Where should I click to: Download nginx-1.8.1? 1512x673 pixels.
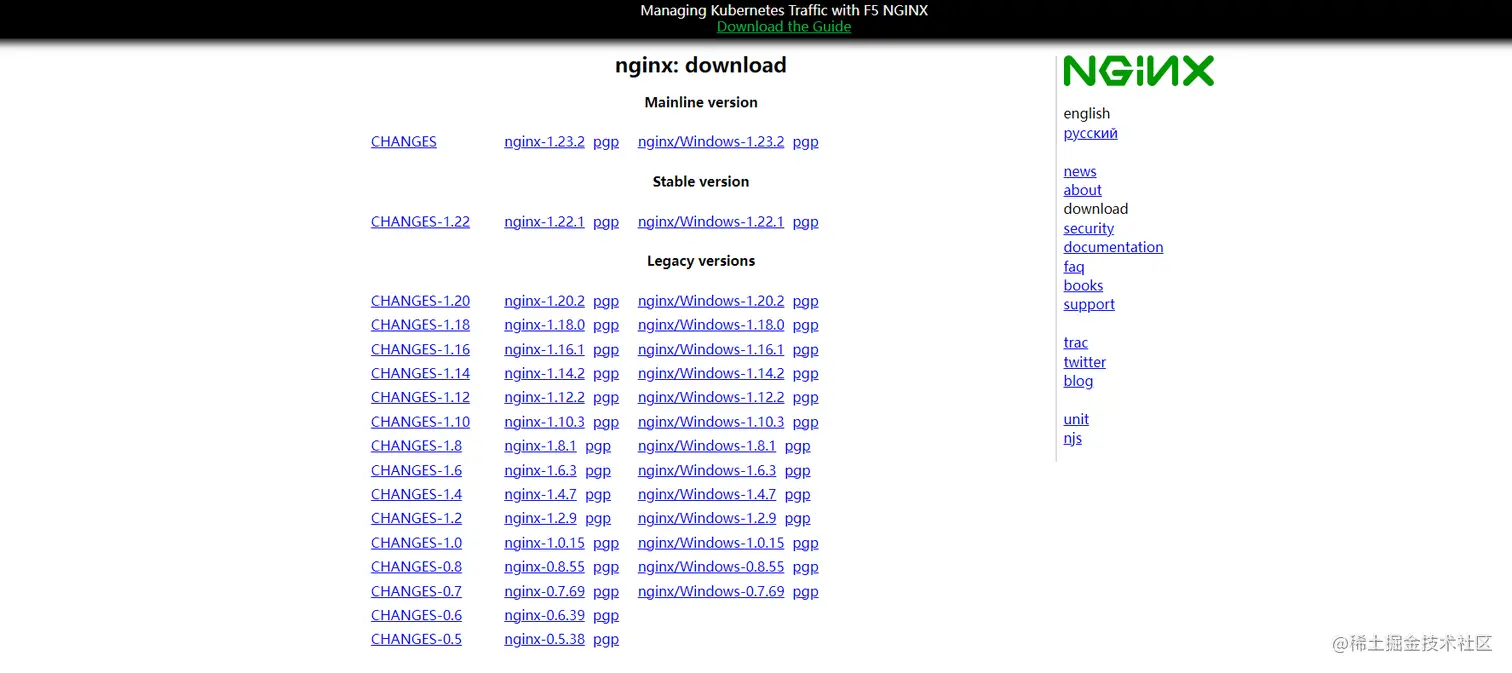[540, 446]
